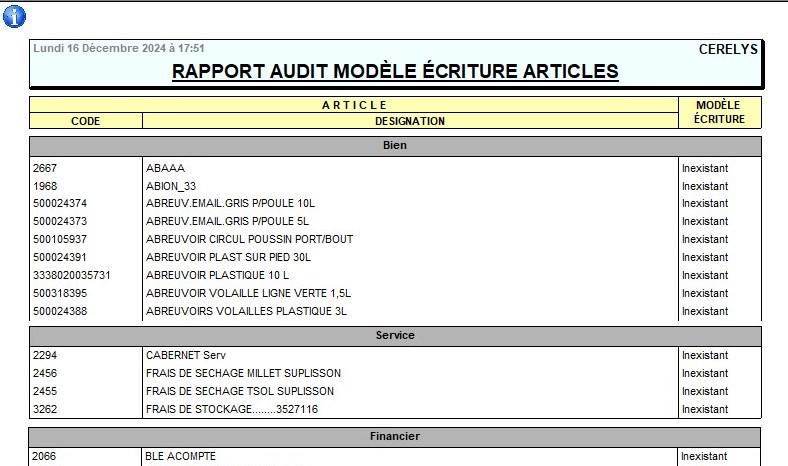Screen dimensions: 788x466
Task: Click the blue information icon
Action: click(x=15, y=16)
